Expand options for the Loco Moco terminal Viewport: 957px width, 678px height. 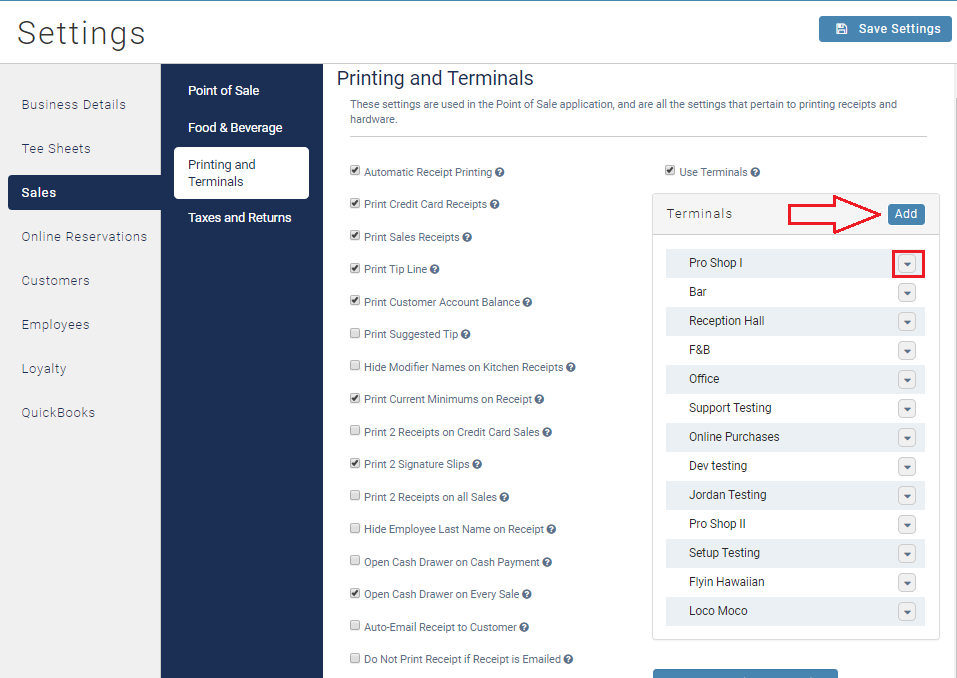coord(907,611)
